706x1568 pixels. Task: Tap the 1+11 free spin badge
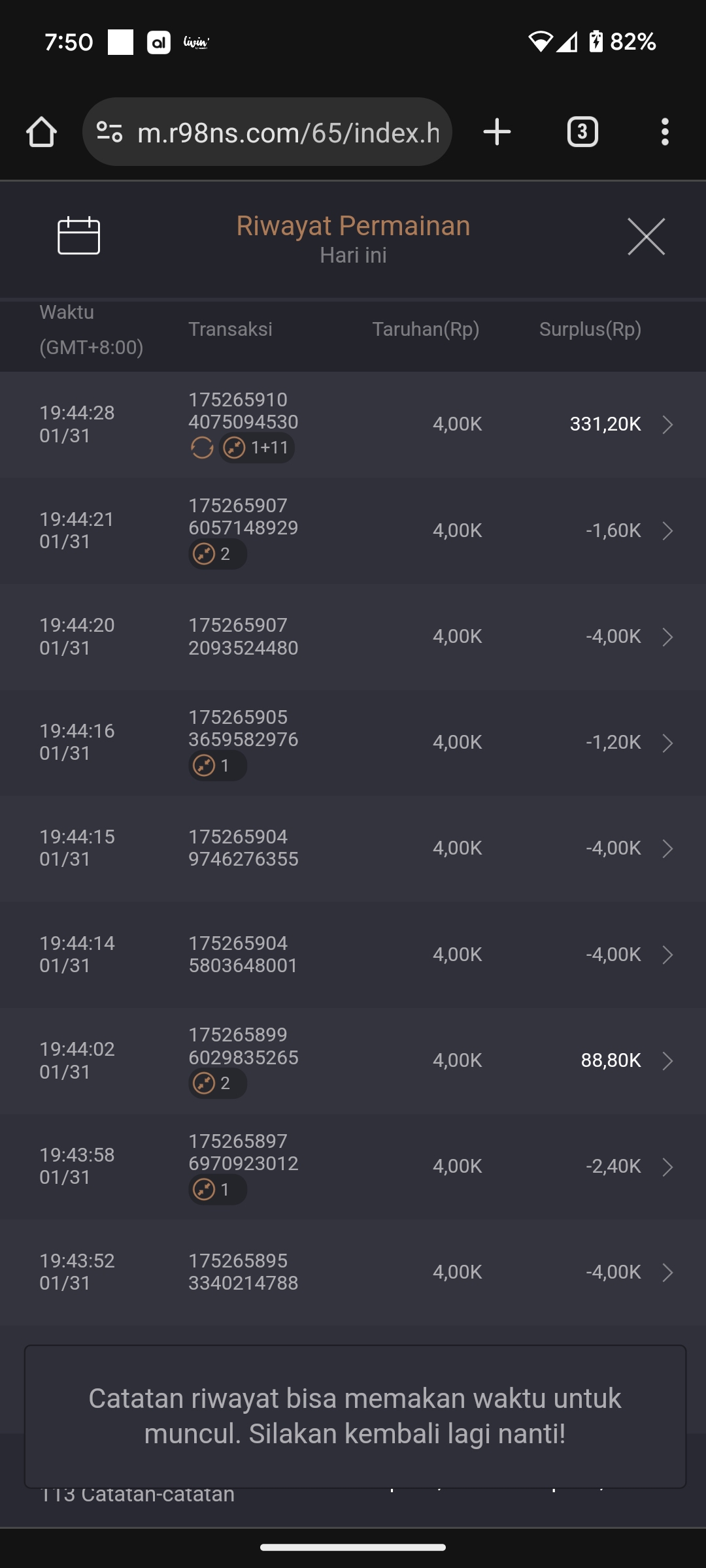click(257, 448)
